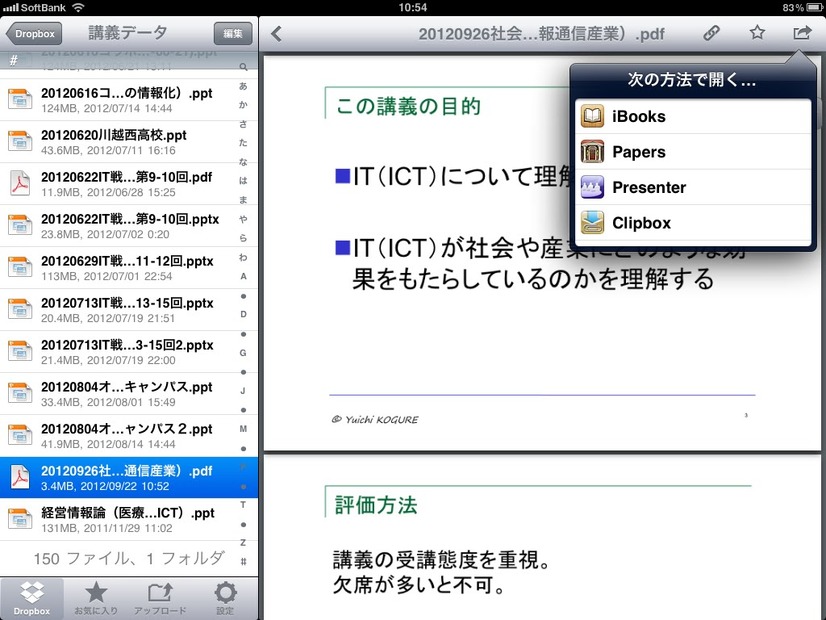Tap the Presenter app icon
The image size is (826, 620).
click(592, 187)
